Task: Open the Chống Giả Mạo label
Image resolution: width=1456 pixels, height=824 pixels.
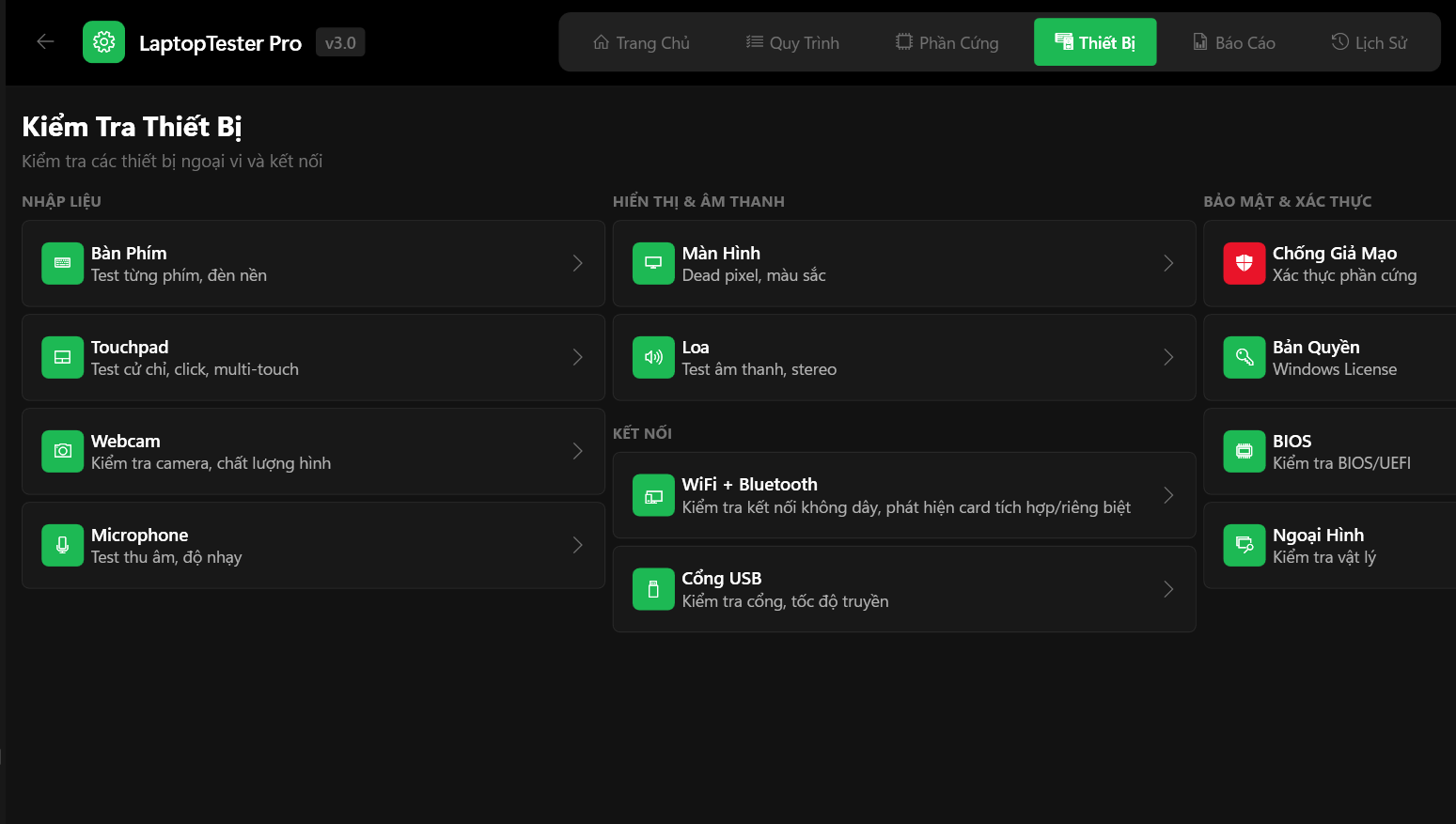Action: coord(1335,253)
